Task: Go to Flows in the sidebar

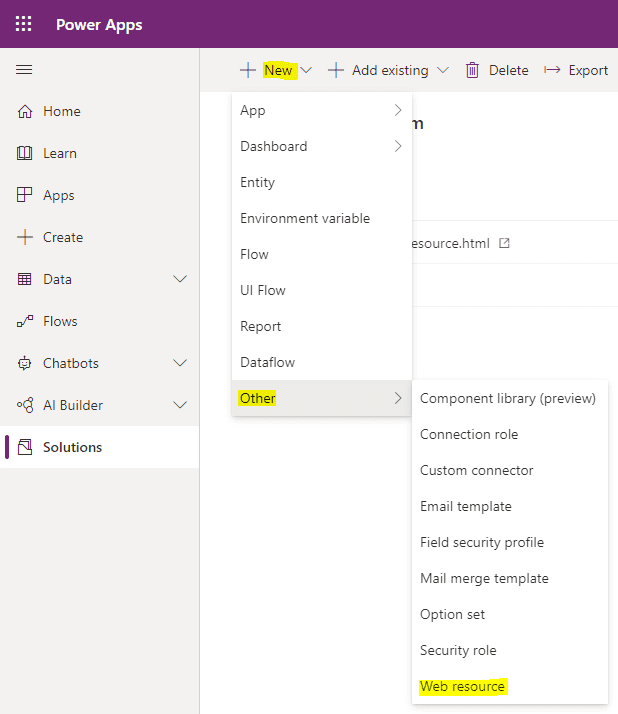Action: tap(60, 321)
